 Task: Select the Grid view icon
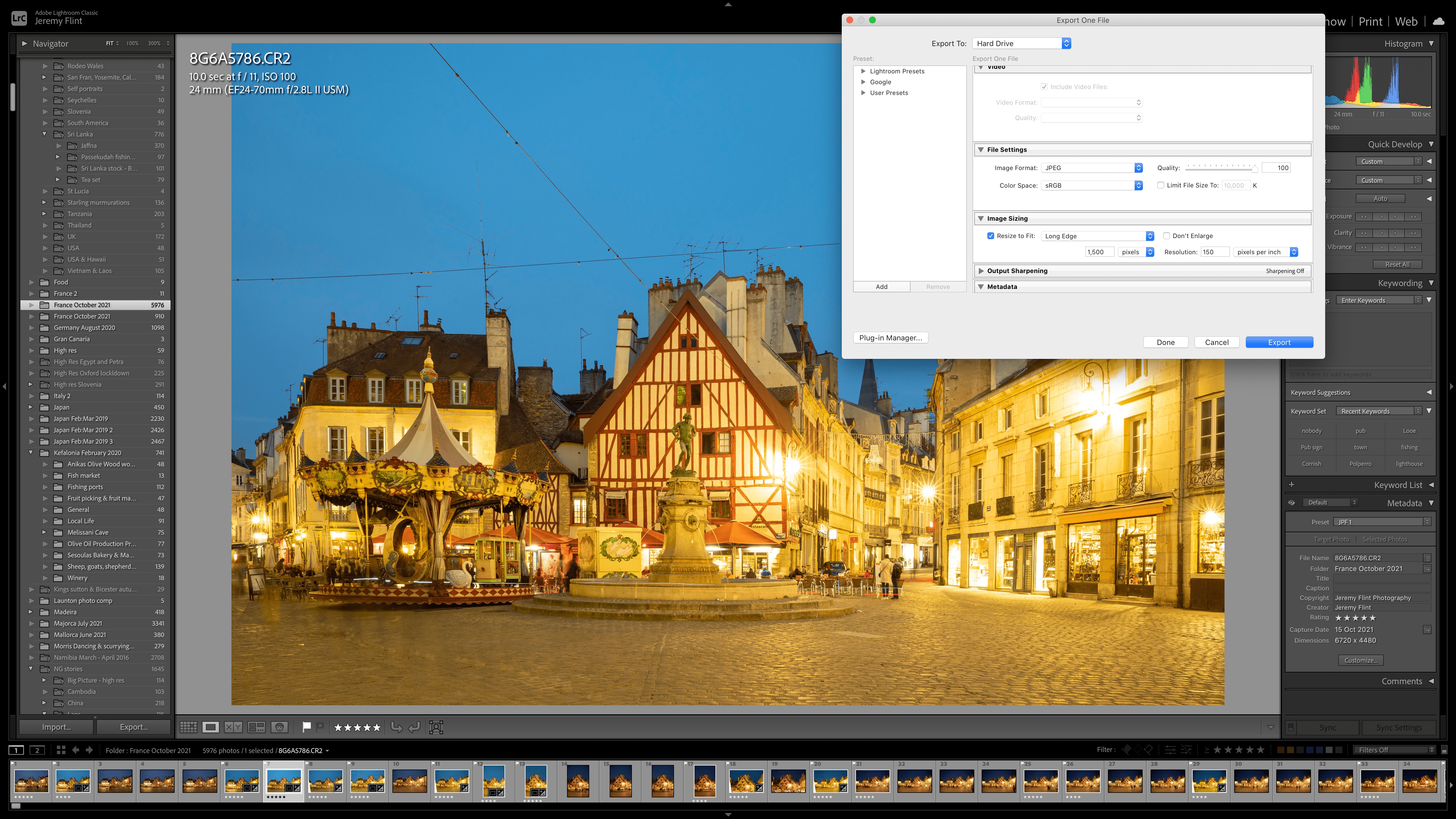point(189,727)
